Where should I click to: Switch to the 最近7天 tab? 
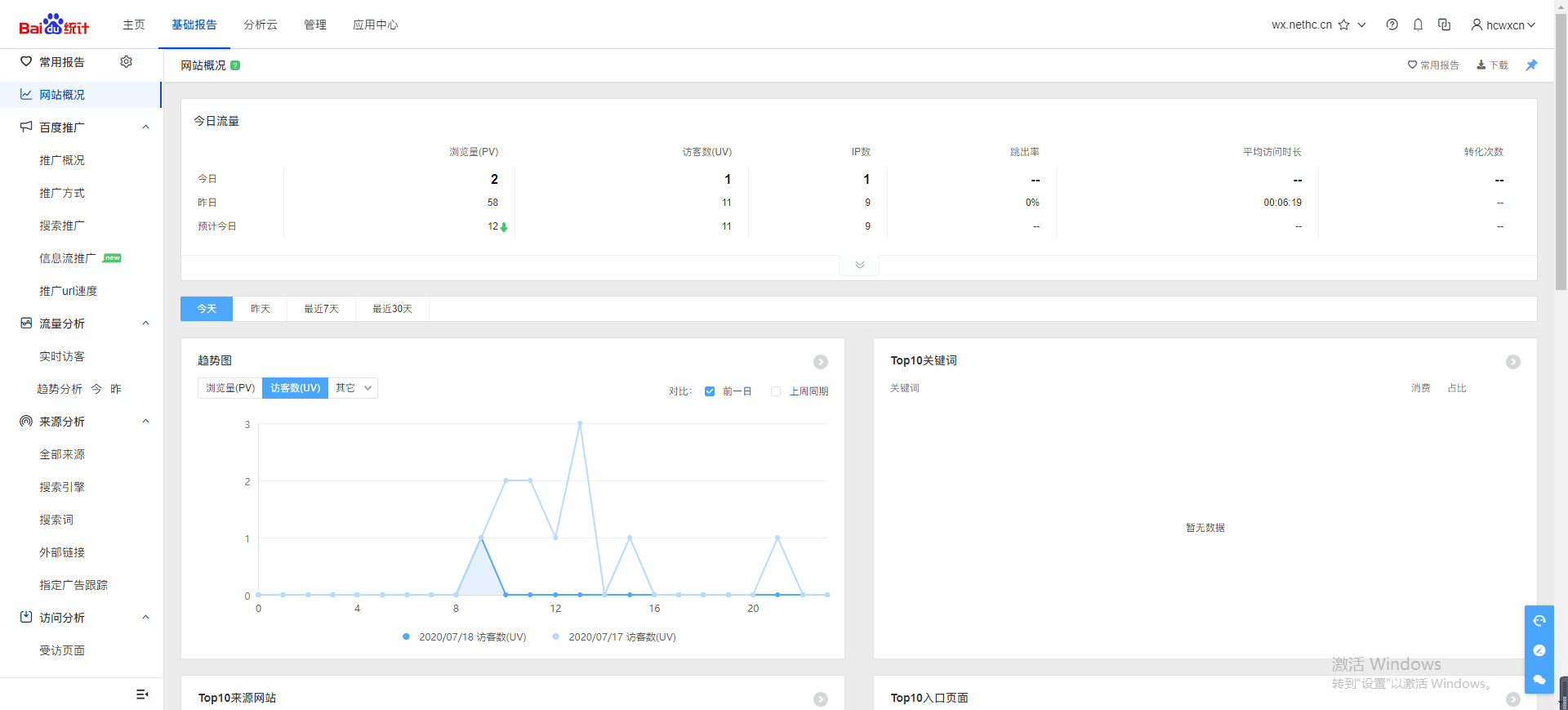click(321, 309)
